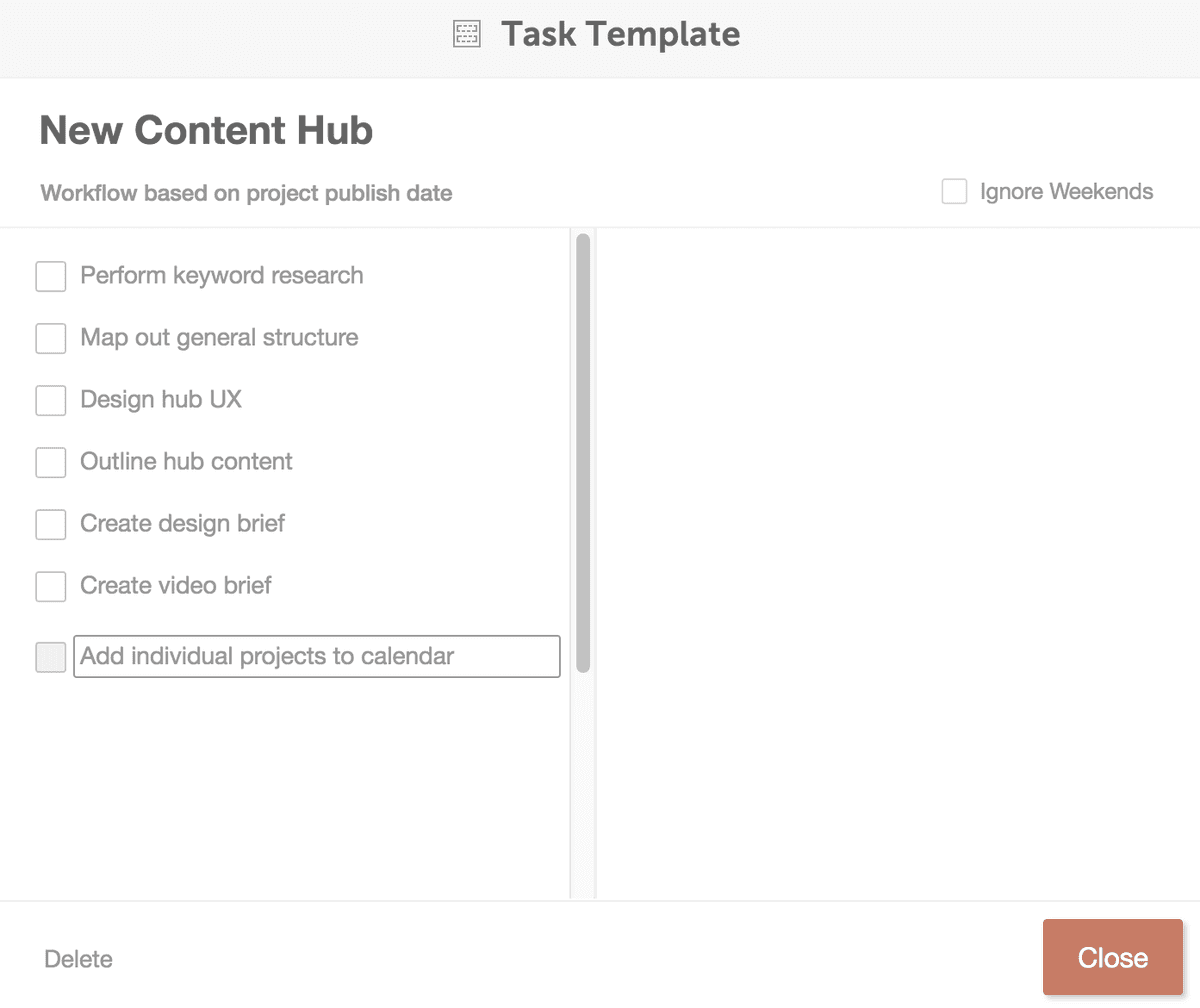
Task: Click the Task Template icon in the header
Action: 466,33
